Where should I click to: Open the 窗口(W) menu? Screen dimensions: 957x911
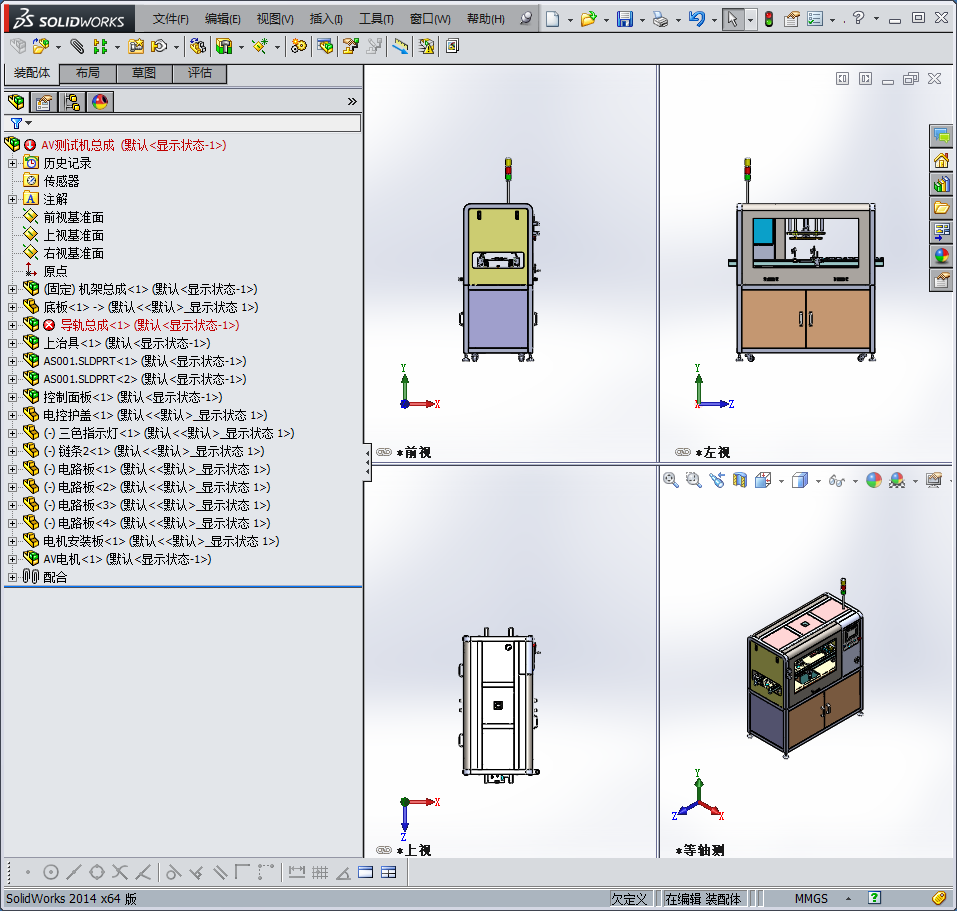430,19
